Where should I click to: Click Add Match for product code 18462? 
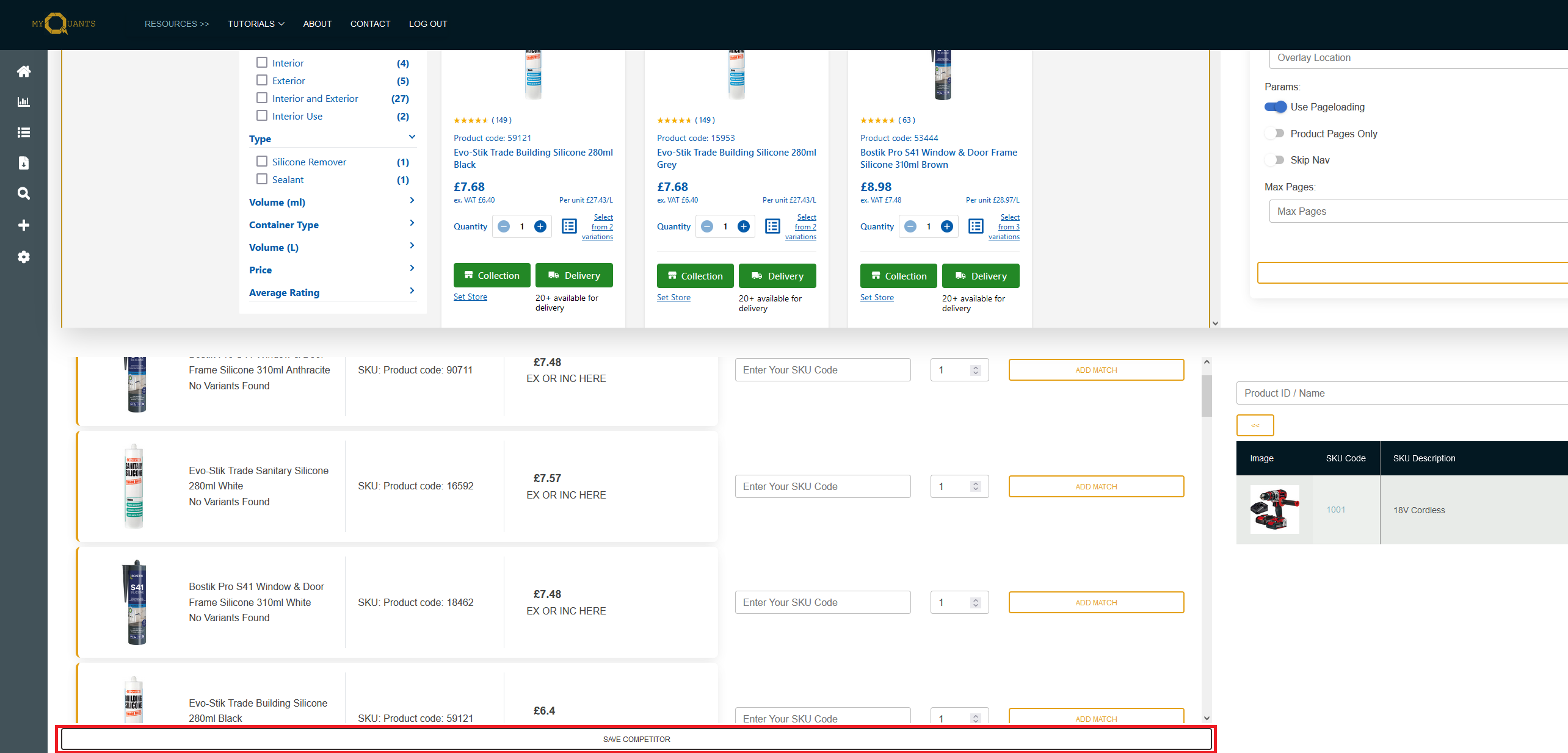click(1096, 602)
